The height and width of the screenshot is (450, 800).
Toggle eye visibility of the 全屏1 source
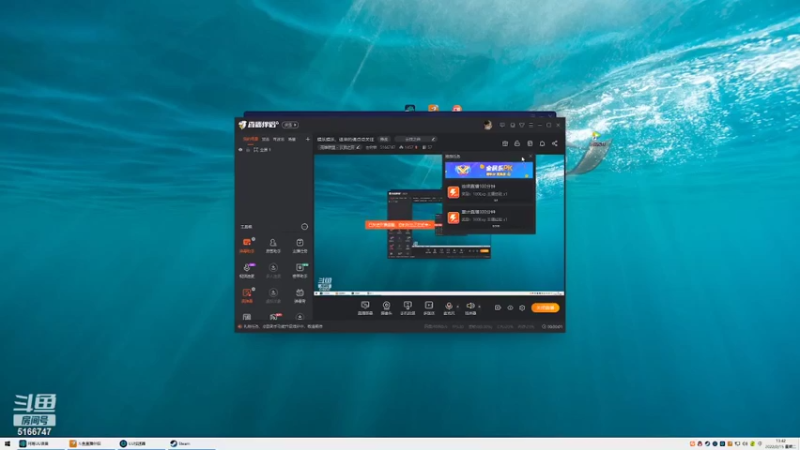[x=240, y=150]
